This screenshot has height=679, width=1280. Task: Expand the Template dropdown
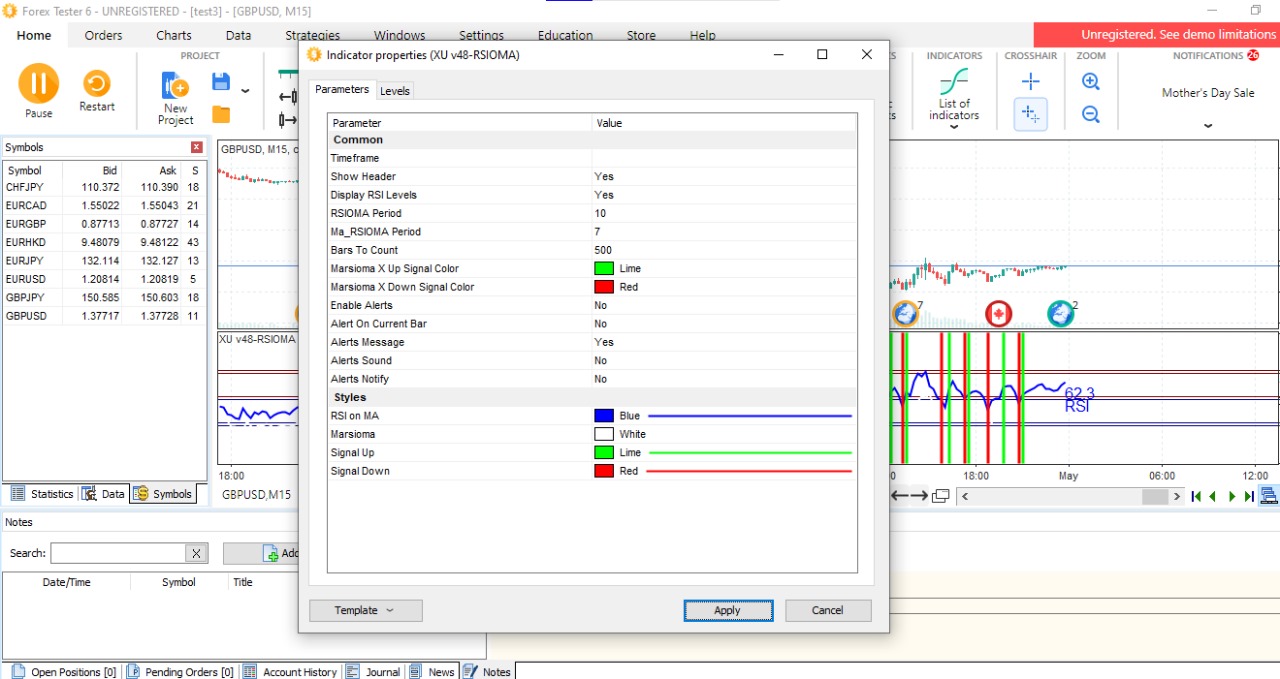[x=365, y=610]
